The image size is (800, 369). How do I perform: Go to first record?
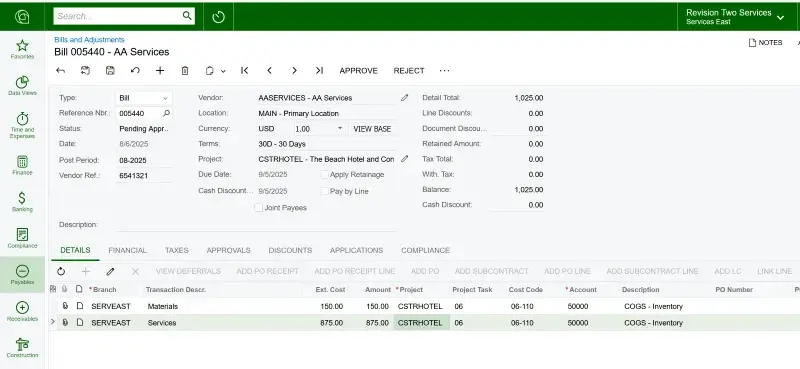(x=244, y=70)
